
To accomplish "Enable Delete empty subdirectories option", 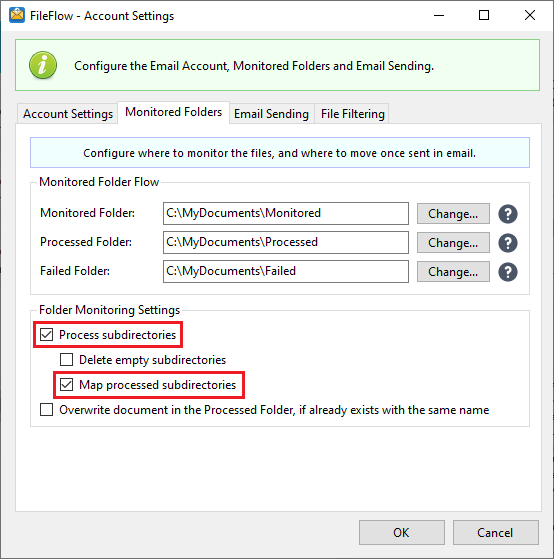I will point(66,360).
